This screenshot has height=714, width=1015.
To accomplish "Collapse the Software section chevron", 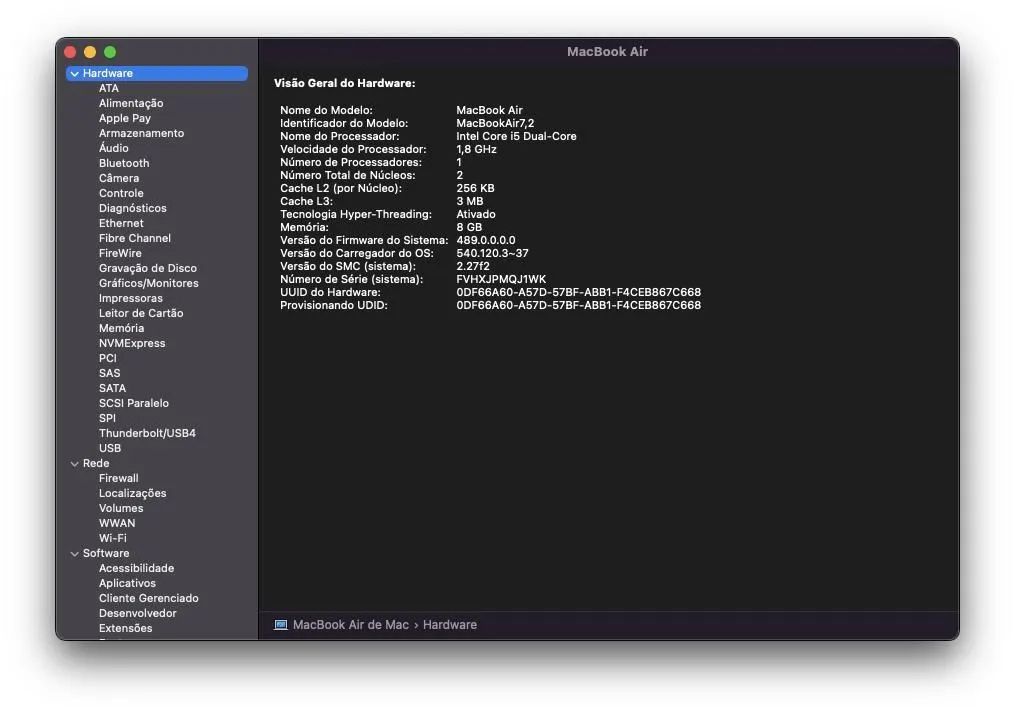I will coord(74,553).
